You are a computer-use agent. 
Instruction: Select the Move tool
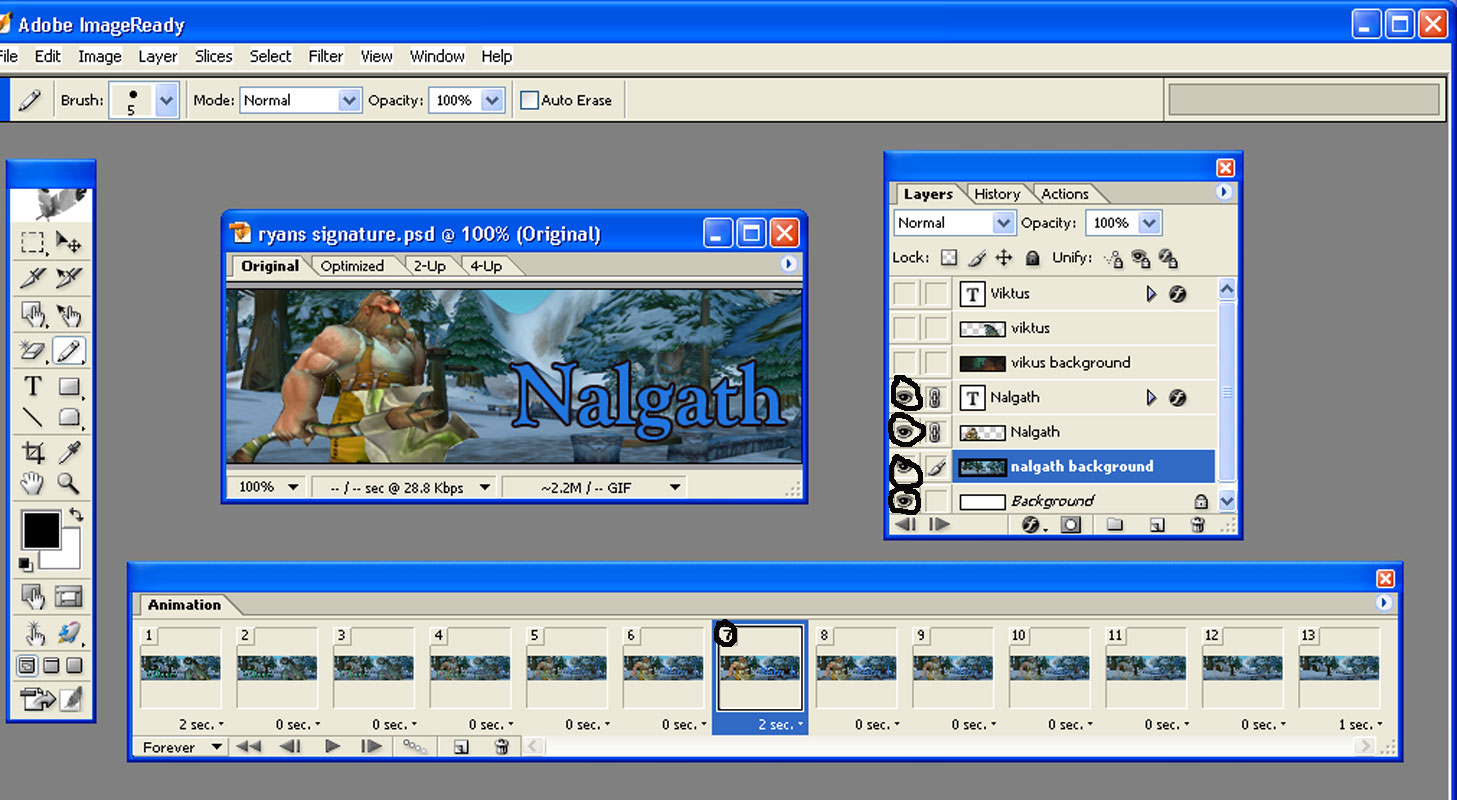click(69, 242)
